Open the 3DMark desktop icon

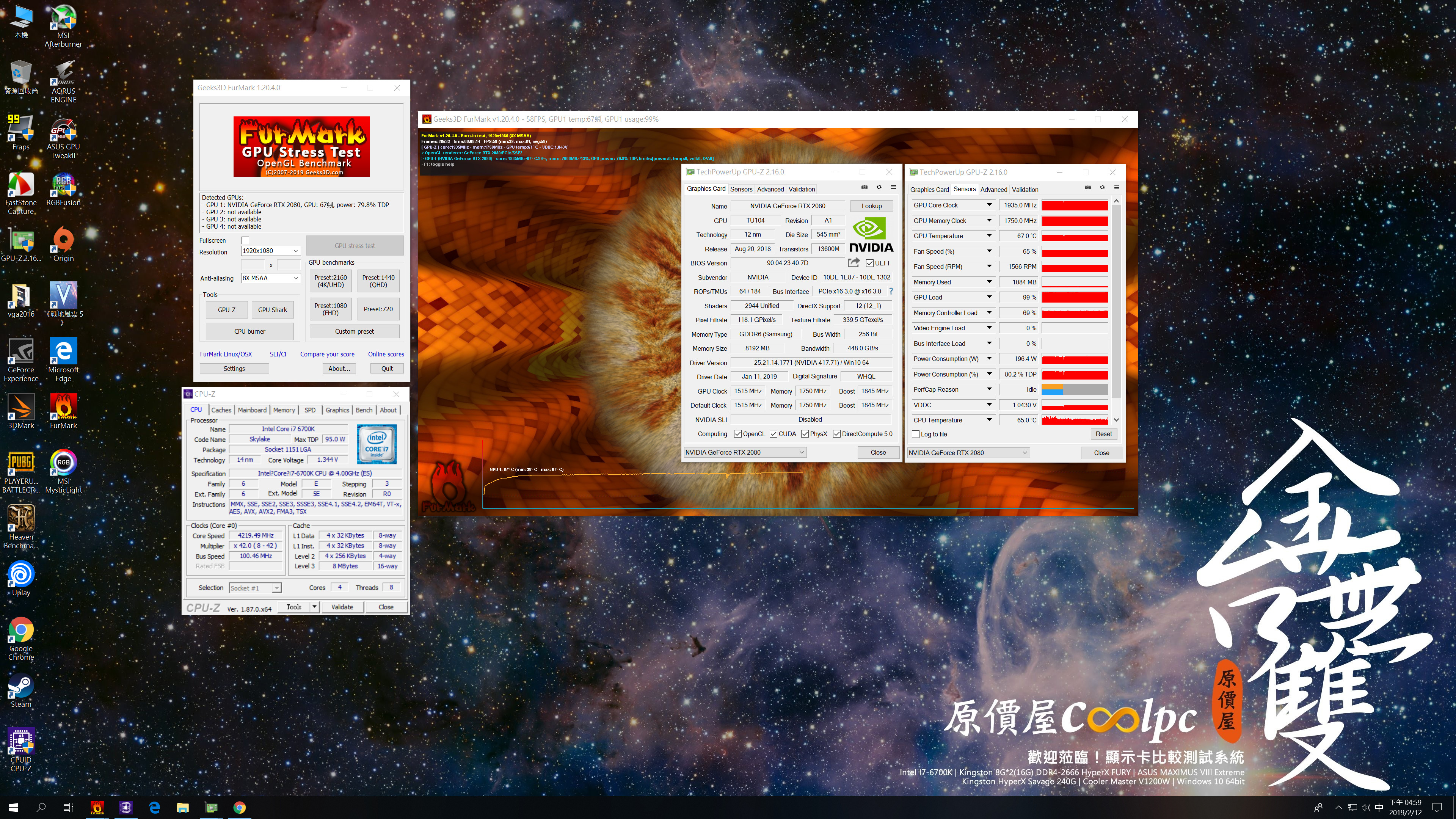click(21, 411)
